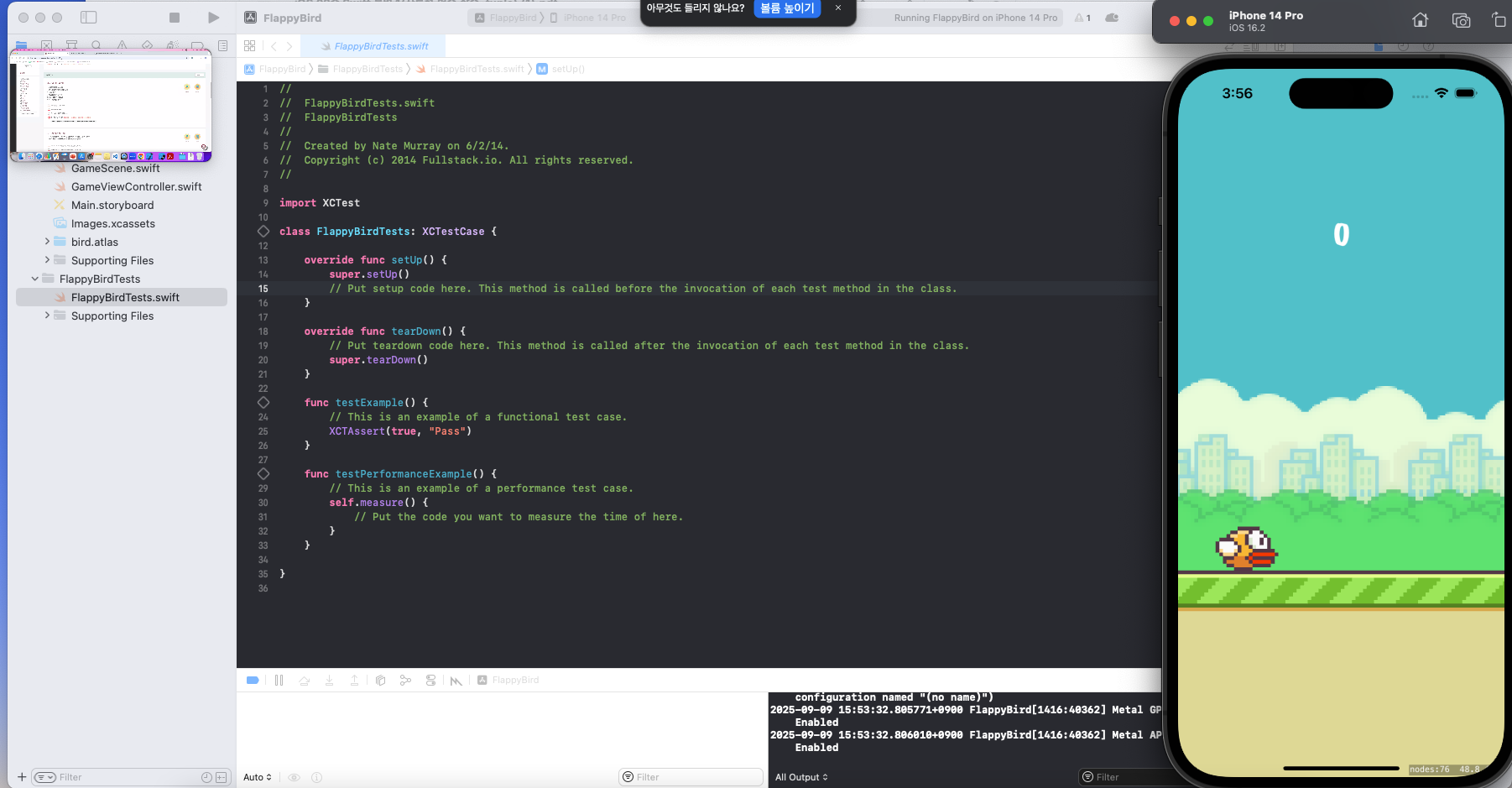
Task: Open the floating screenshot thumbnail preview
Action: pyautogui.click(x=111, y=105)
